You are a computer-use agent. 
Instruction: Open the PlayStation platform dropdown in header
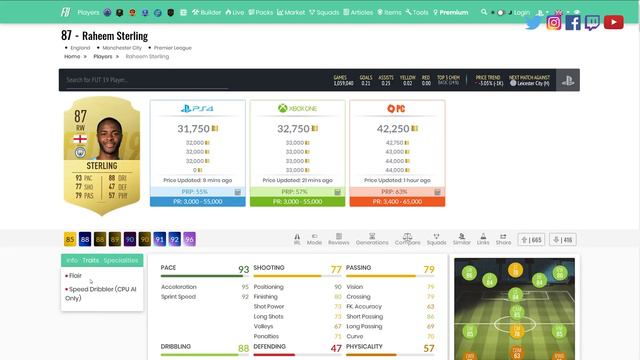tap(541, 13)
